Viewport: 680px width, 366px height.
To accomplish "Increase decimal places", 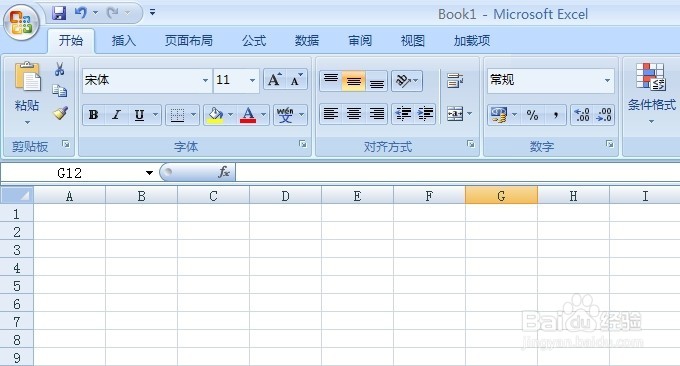I will pos(582,115).
